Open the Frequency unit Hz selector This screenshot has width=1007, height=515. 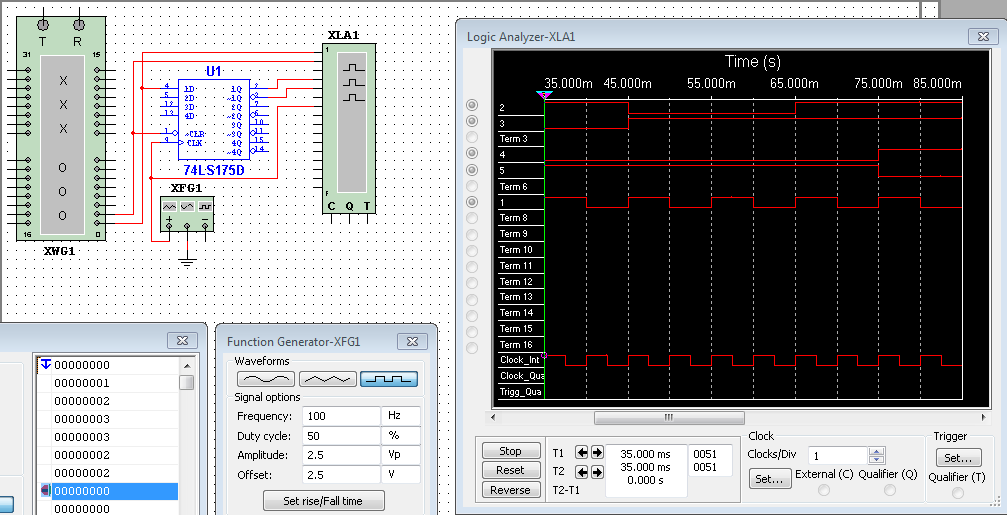(402, 416)
